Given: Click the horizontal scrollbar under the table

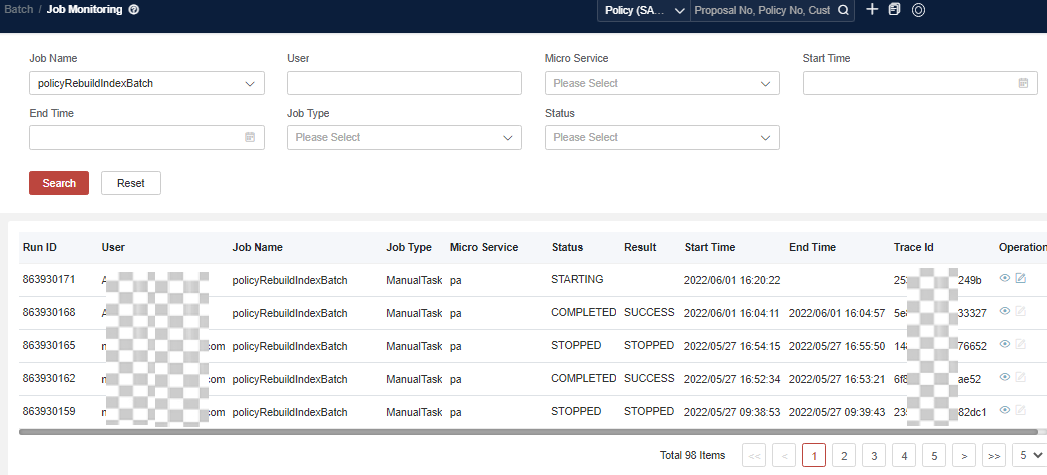Looking at the screenshot, I should click(500, 432).
